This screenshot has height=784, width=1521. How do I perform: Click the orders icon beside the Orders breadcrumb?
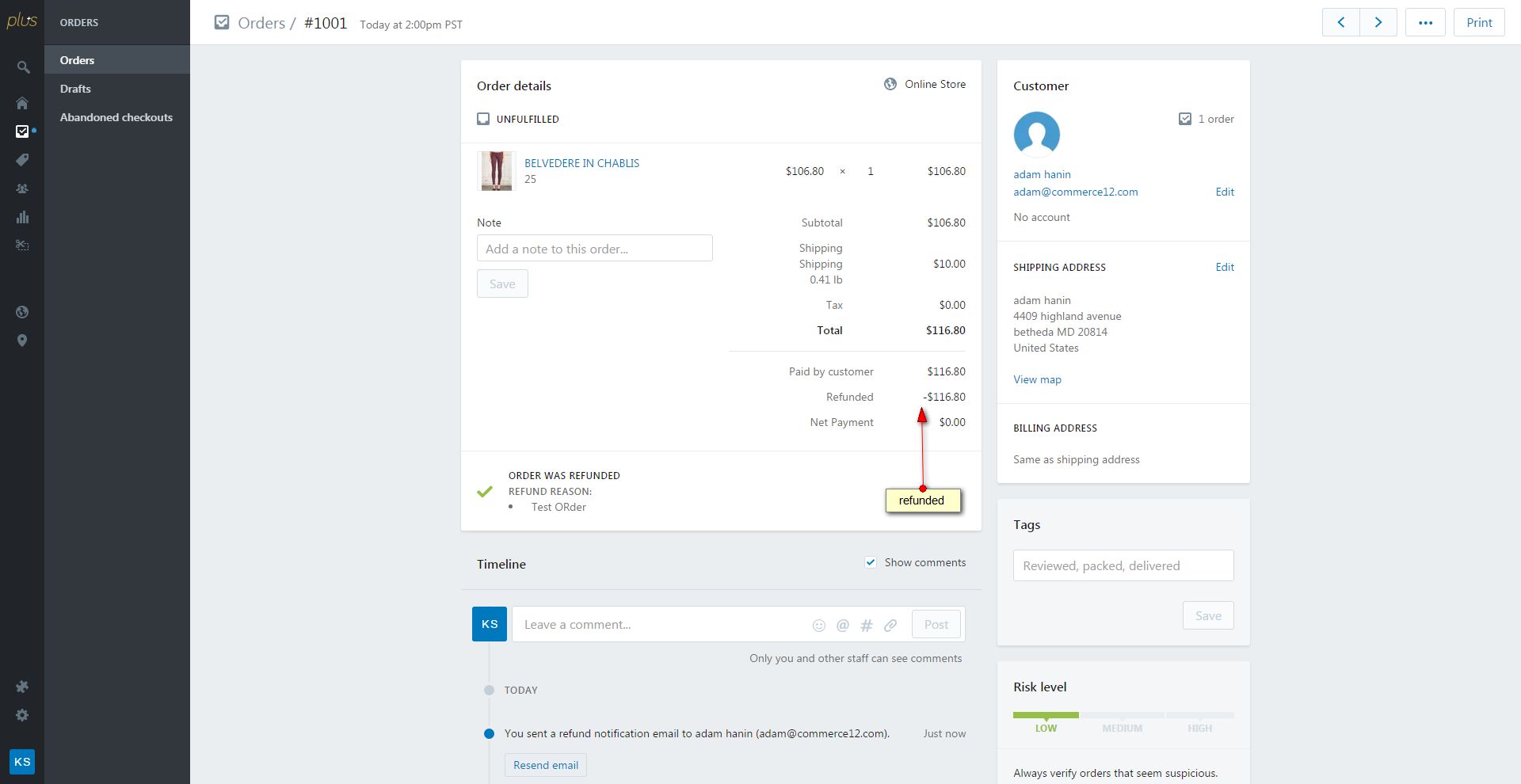tap(222, 22)
